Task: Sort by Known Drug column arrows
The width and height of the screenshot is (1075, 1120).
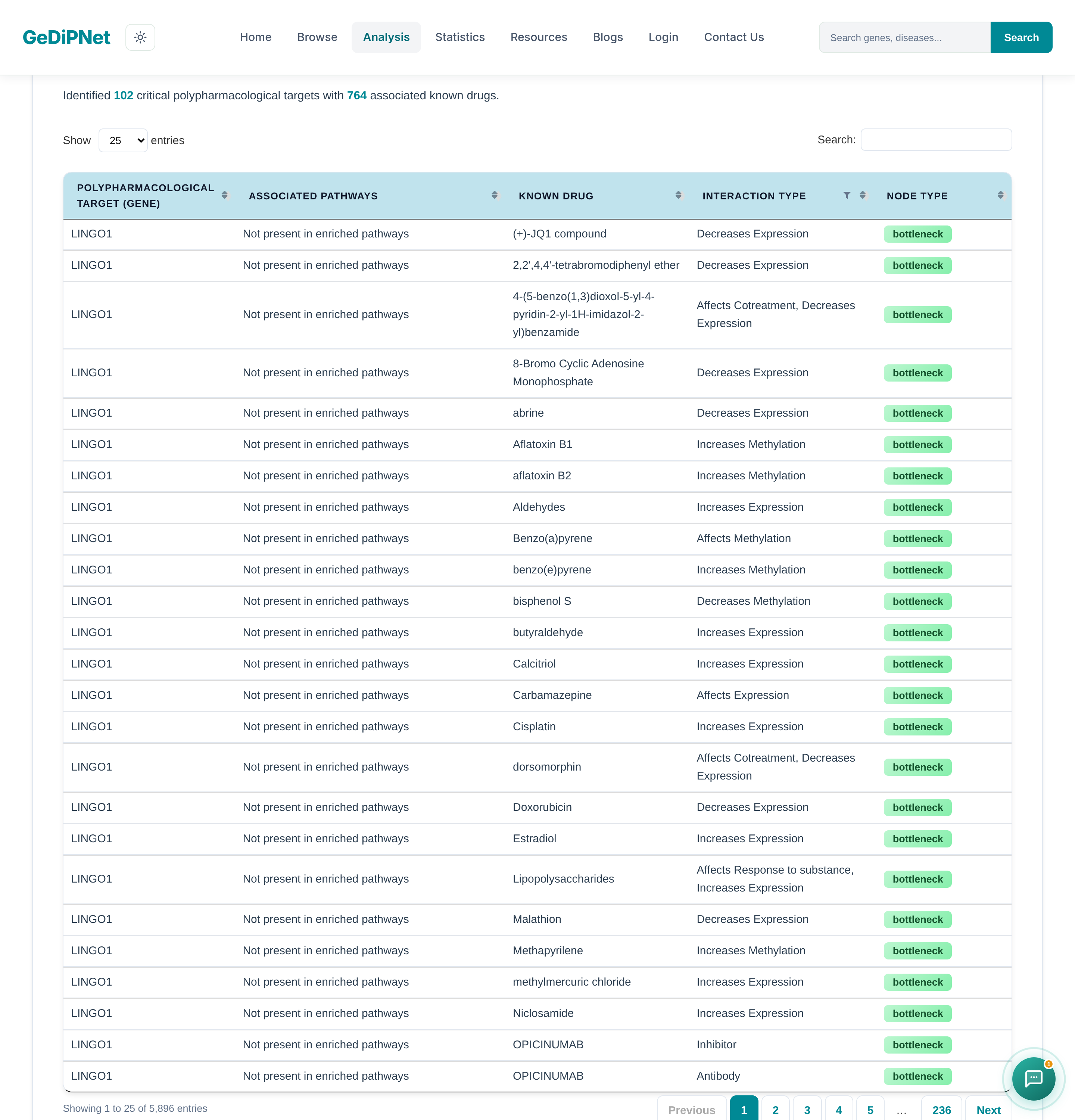Action: (x=678, y=195)
